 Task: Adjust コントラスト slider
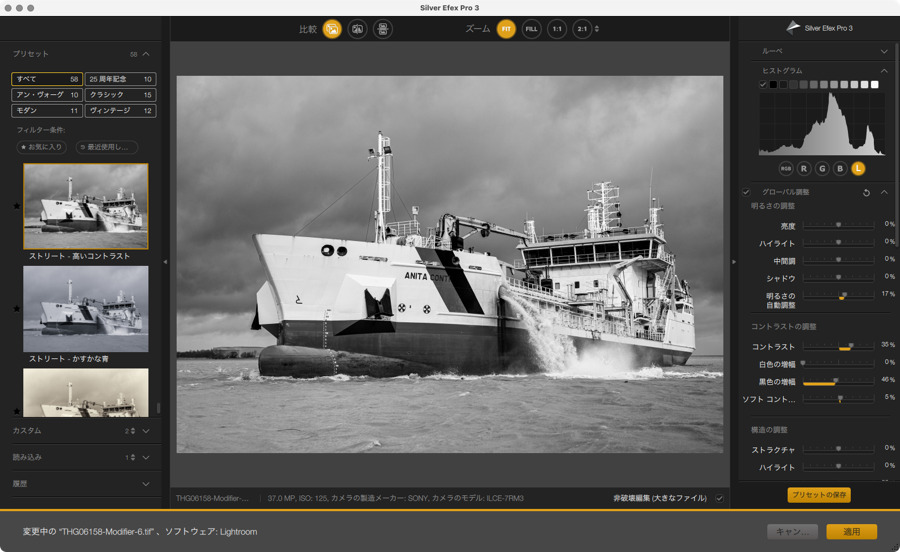(838, 347)
